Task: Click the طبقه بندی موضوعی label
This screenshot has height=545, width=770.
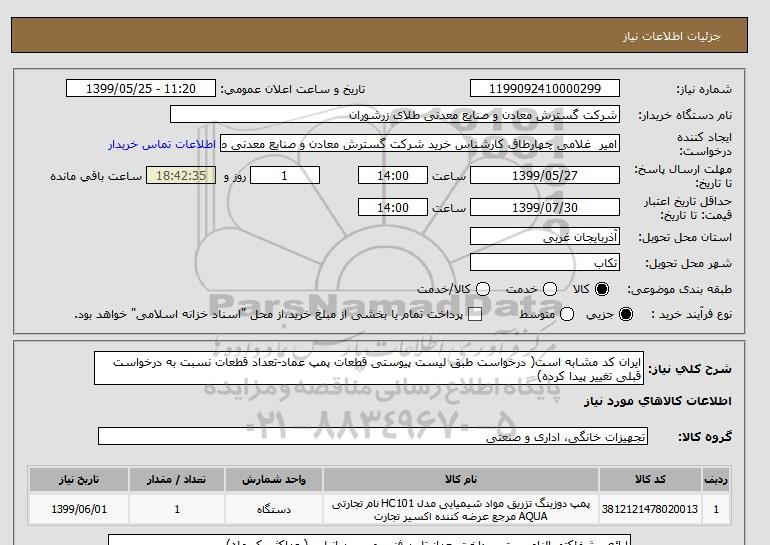Action: coord(679,290)
